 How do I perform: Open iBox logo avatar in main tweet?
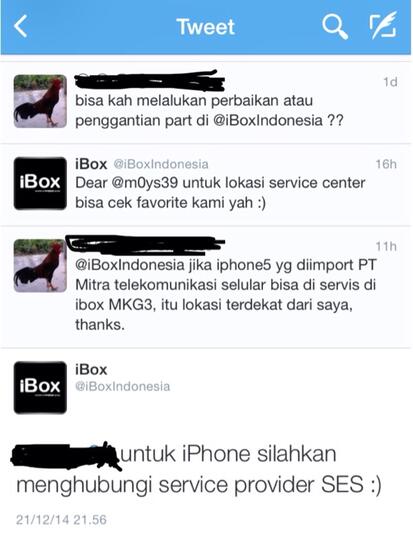40,387
